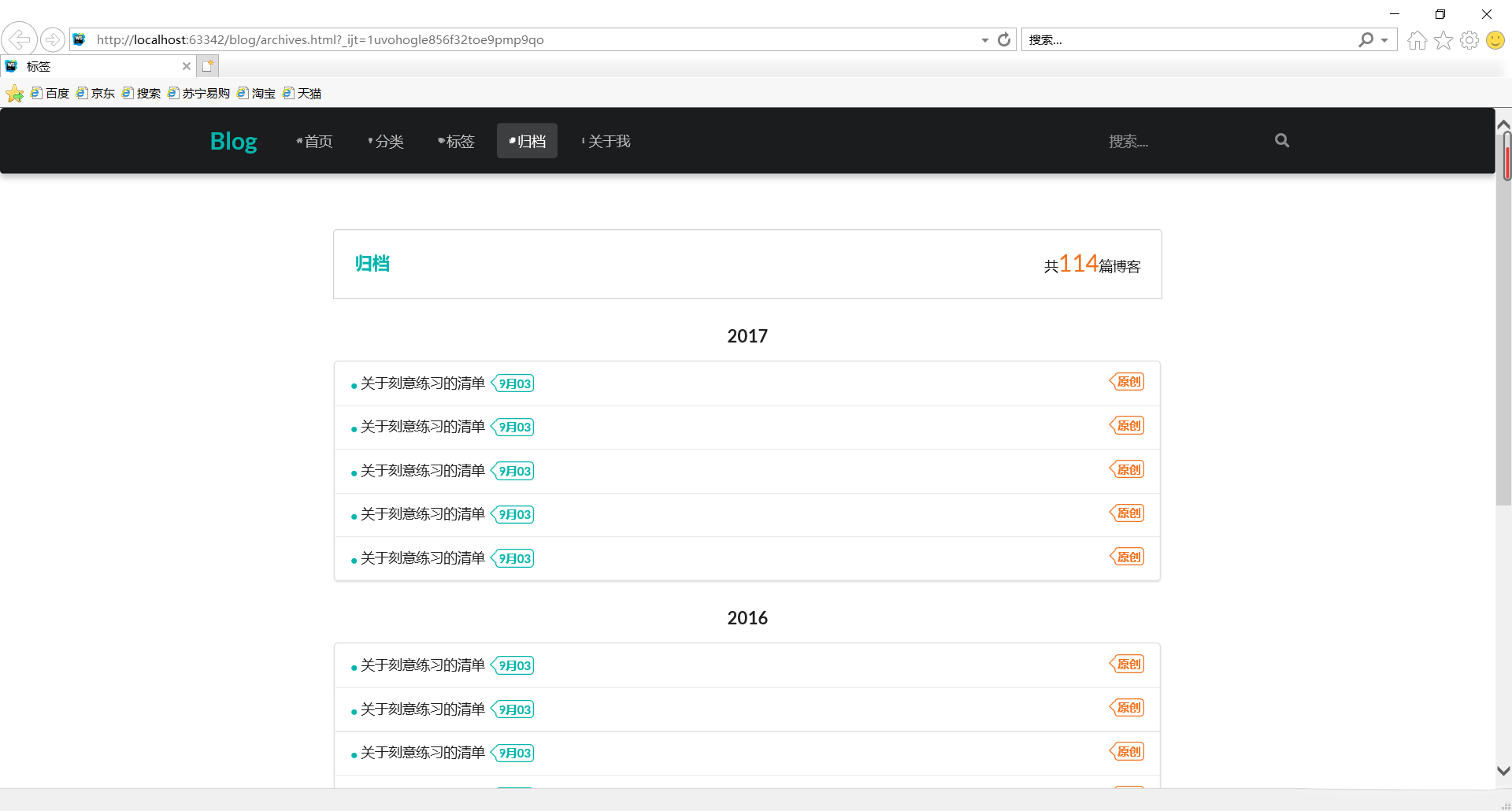Open the 百度 favorites bookmark
The width and height of the screenshot is (1512, 811).
point(50,94)
